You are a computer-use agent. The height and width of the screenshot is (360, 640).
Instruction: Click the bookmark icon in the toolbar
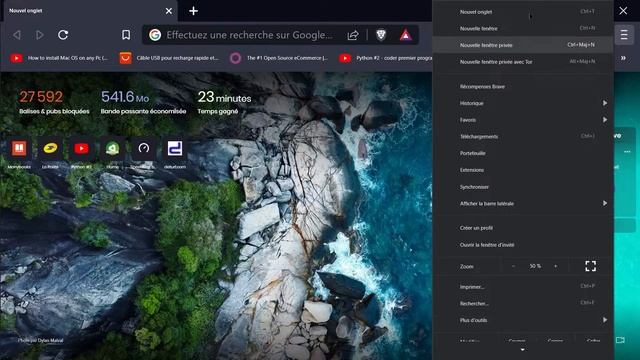(126, 35)
